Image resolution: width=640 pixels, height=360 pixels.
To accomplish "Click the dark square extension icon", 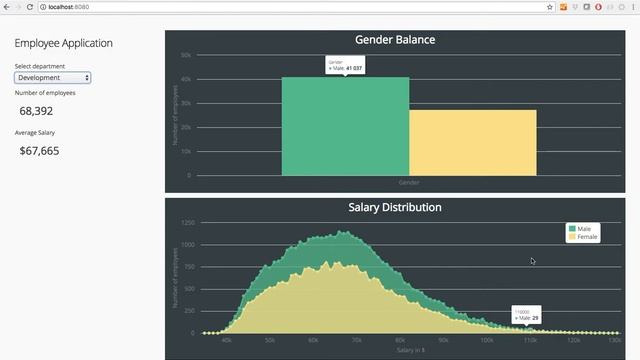I will pyautogui.click(x=587, y=7).
